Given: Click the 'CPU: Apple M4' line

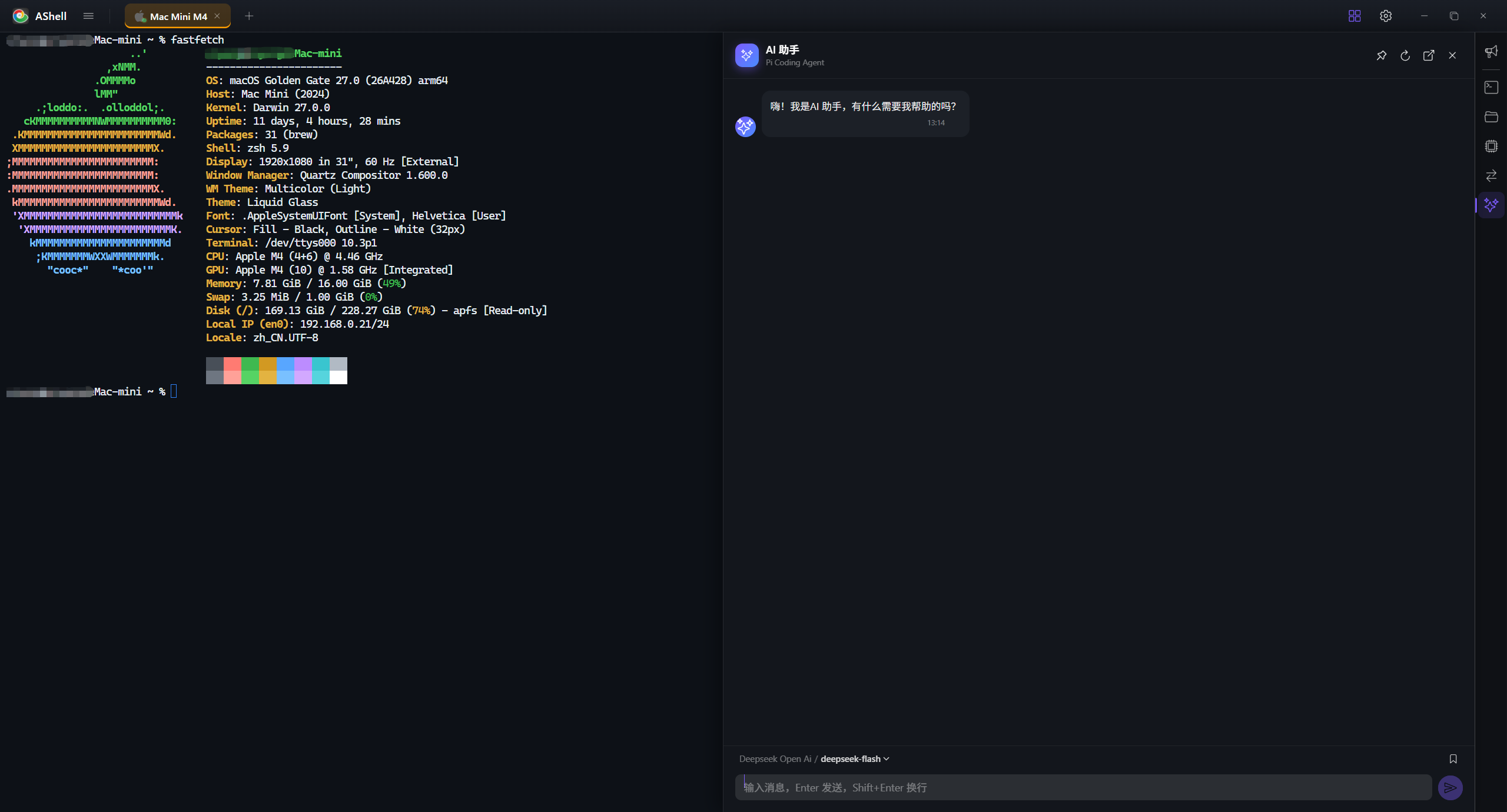Looking at the screenshot, I should click(294, 256).
